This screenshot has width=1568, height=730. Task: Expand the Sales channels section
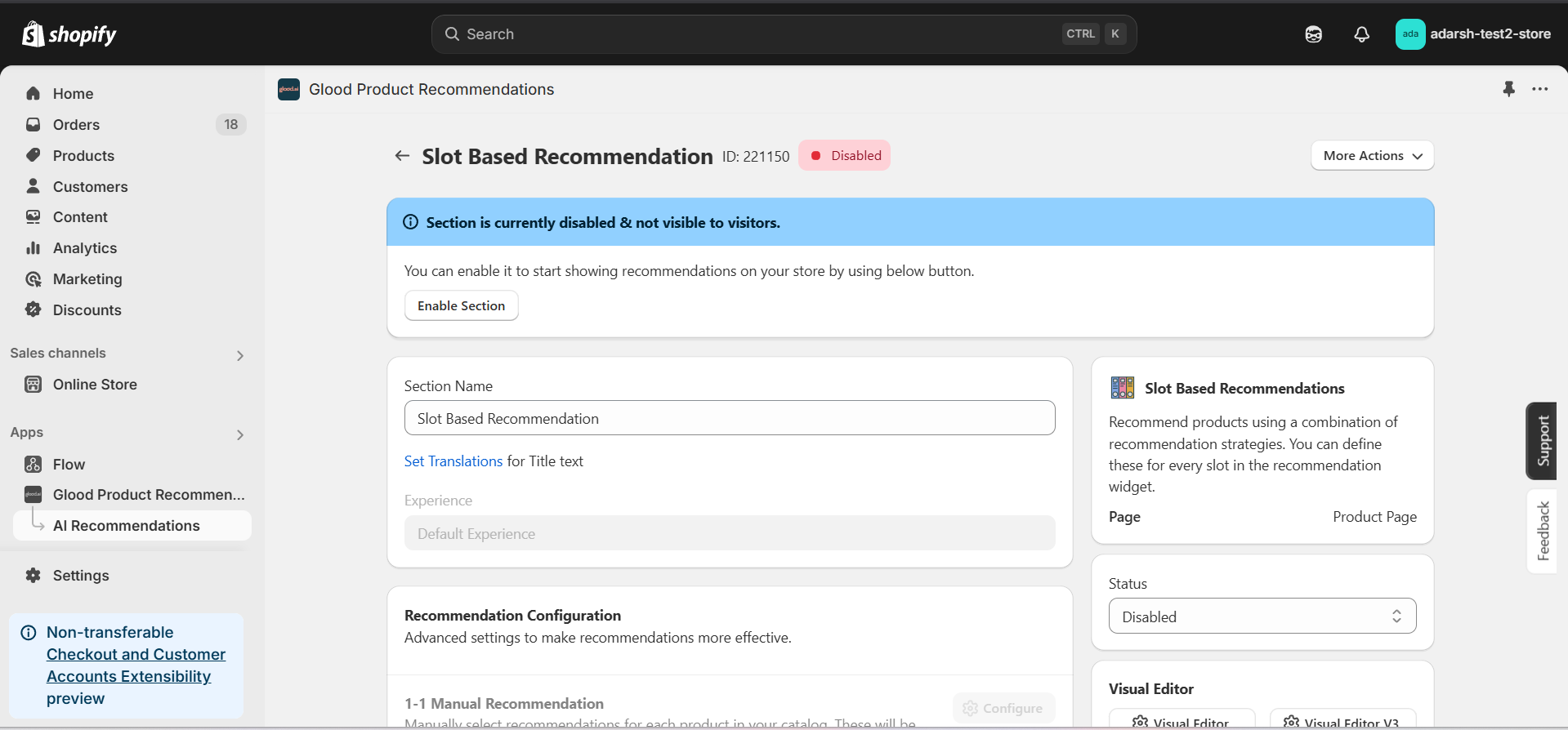[x=239, y=355]
